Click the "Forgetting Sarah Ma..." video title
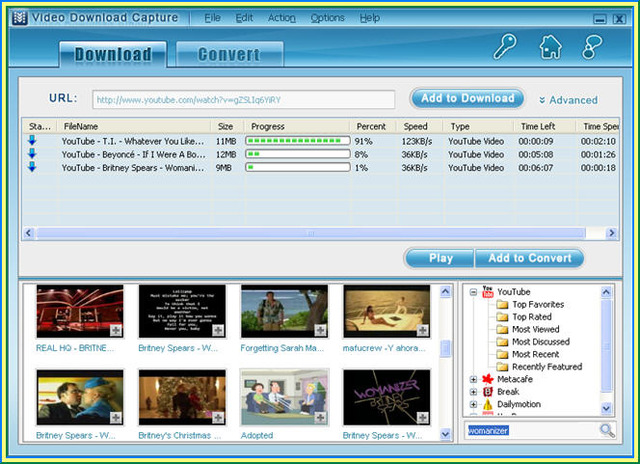 [x=282, y=348]
